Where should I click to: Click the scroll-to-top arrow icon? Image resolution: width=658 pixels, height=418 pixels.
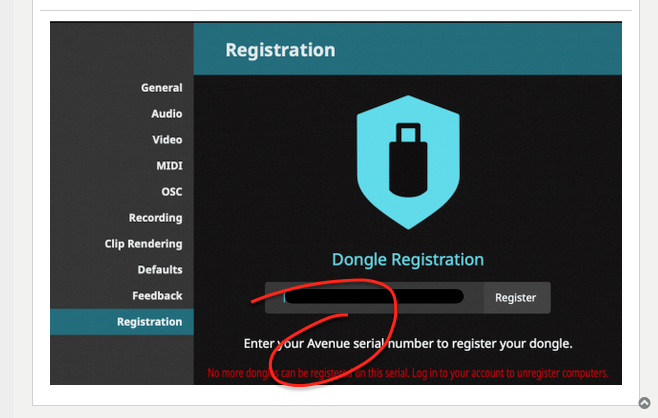coord(645,403)
